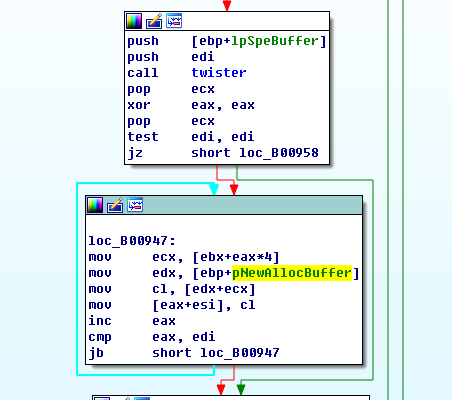This screenshot has height=400, width=452.
Task: Click the loc_B00947 label line
Action: pyautogui.click(x=132, y=241)
